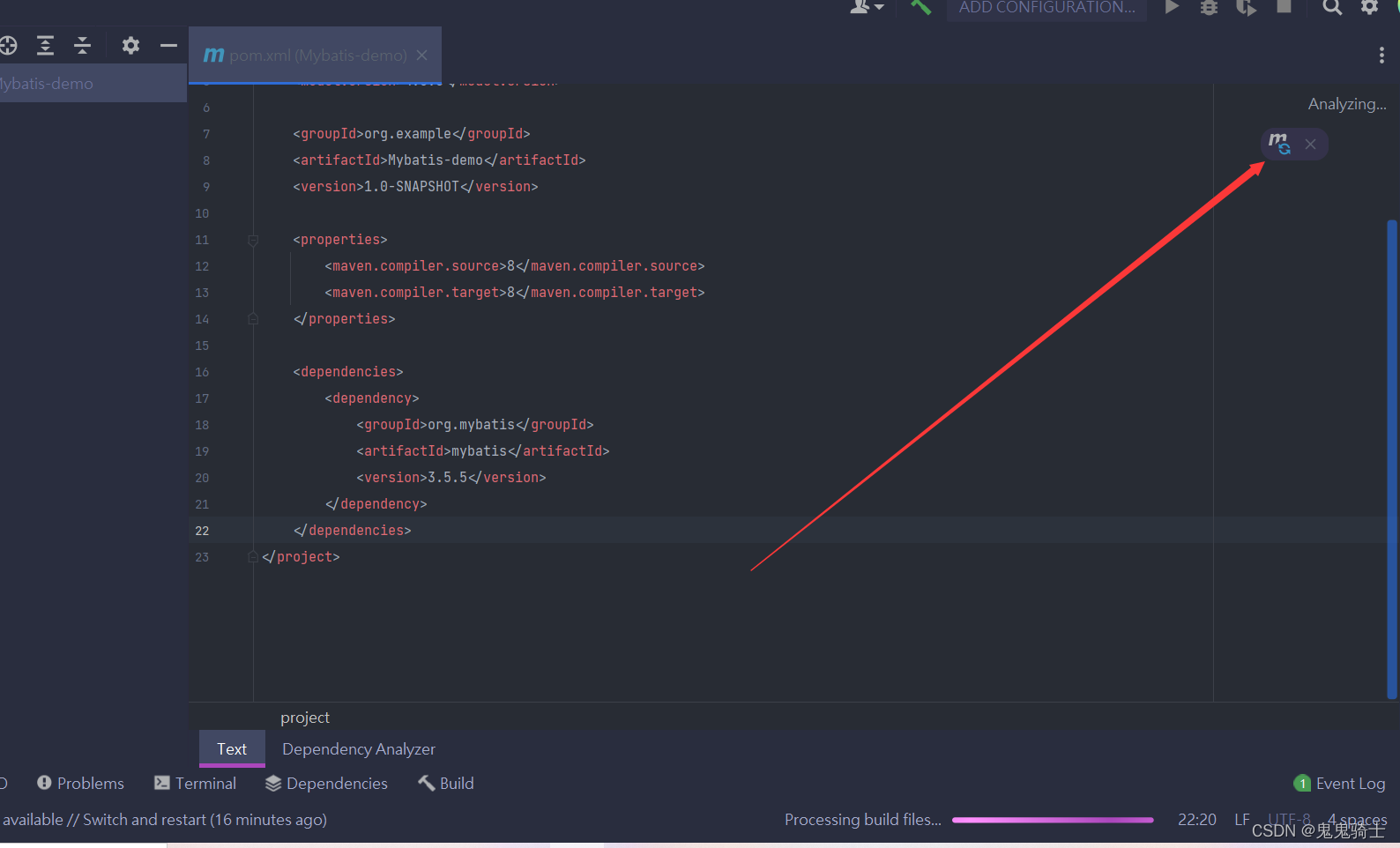Click the 22:20 caret position indicator
Viewport: 1400px width, 848px height.
point(1196,820)
